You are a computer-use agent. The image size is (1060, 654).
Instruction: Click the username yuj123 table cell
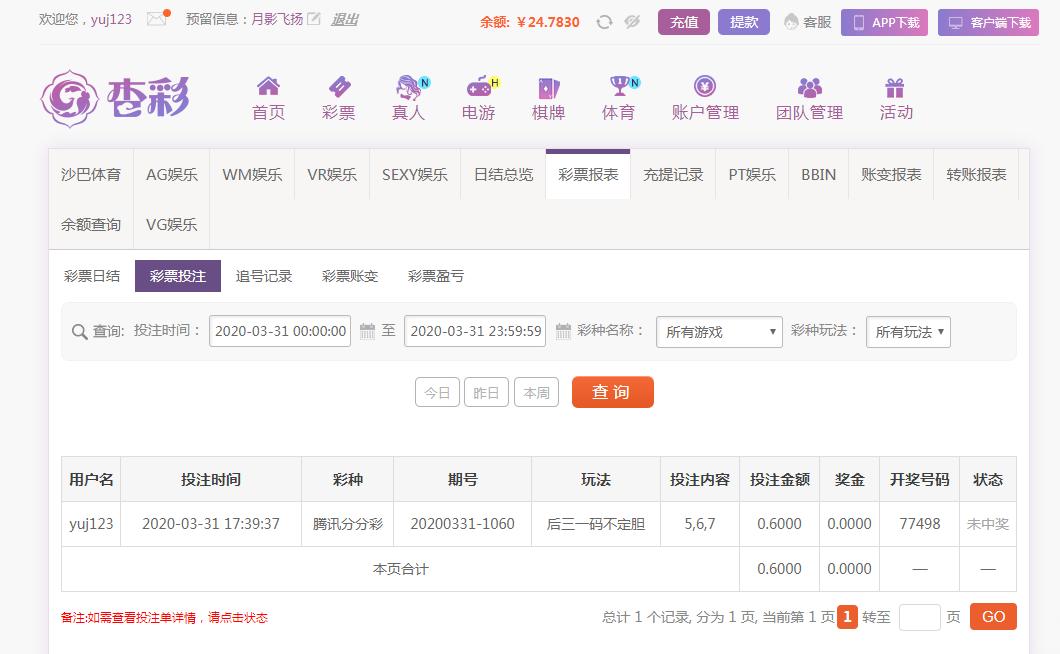91,524
